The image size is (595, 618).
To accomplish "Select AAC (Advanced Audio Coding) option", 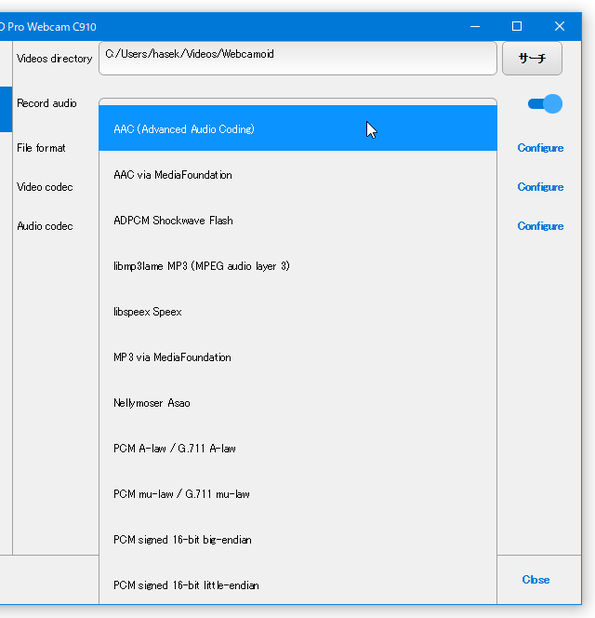I will [298, 128].
